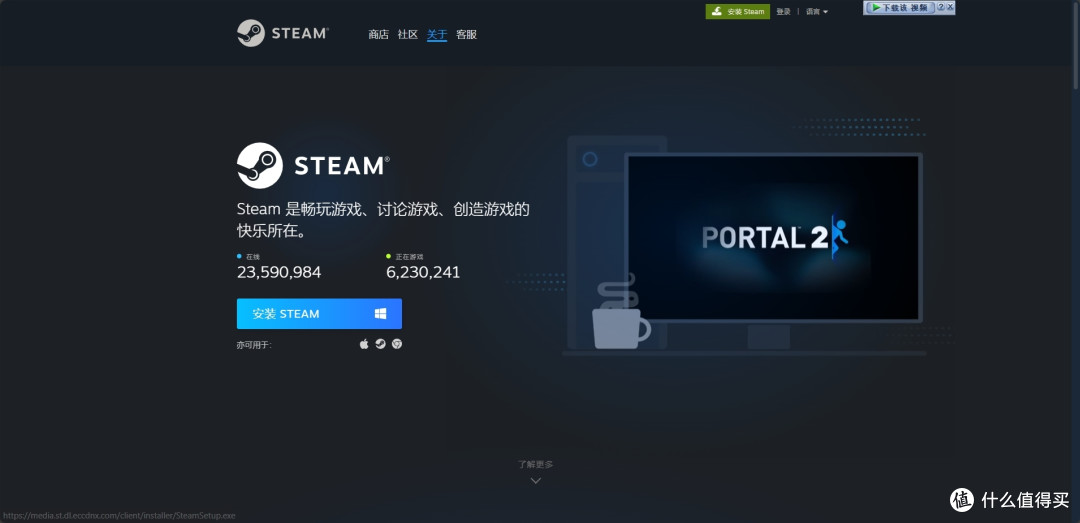Click the Portal 2 monitor image
The width and height of the screenshot is (1080, 523).
coord(773,237)
